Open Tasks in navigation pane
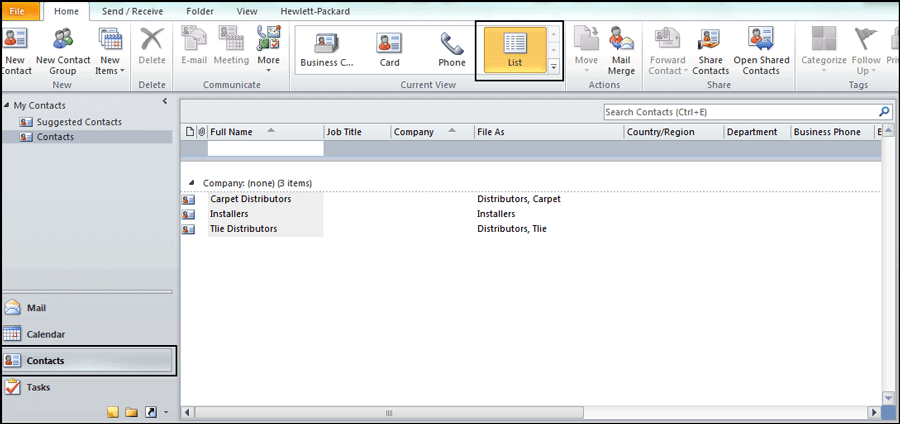900x424 pixels. [x=38, y=387]
